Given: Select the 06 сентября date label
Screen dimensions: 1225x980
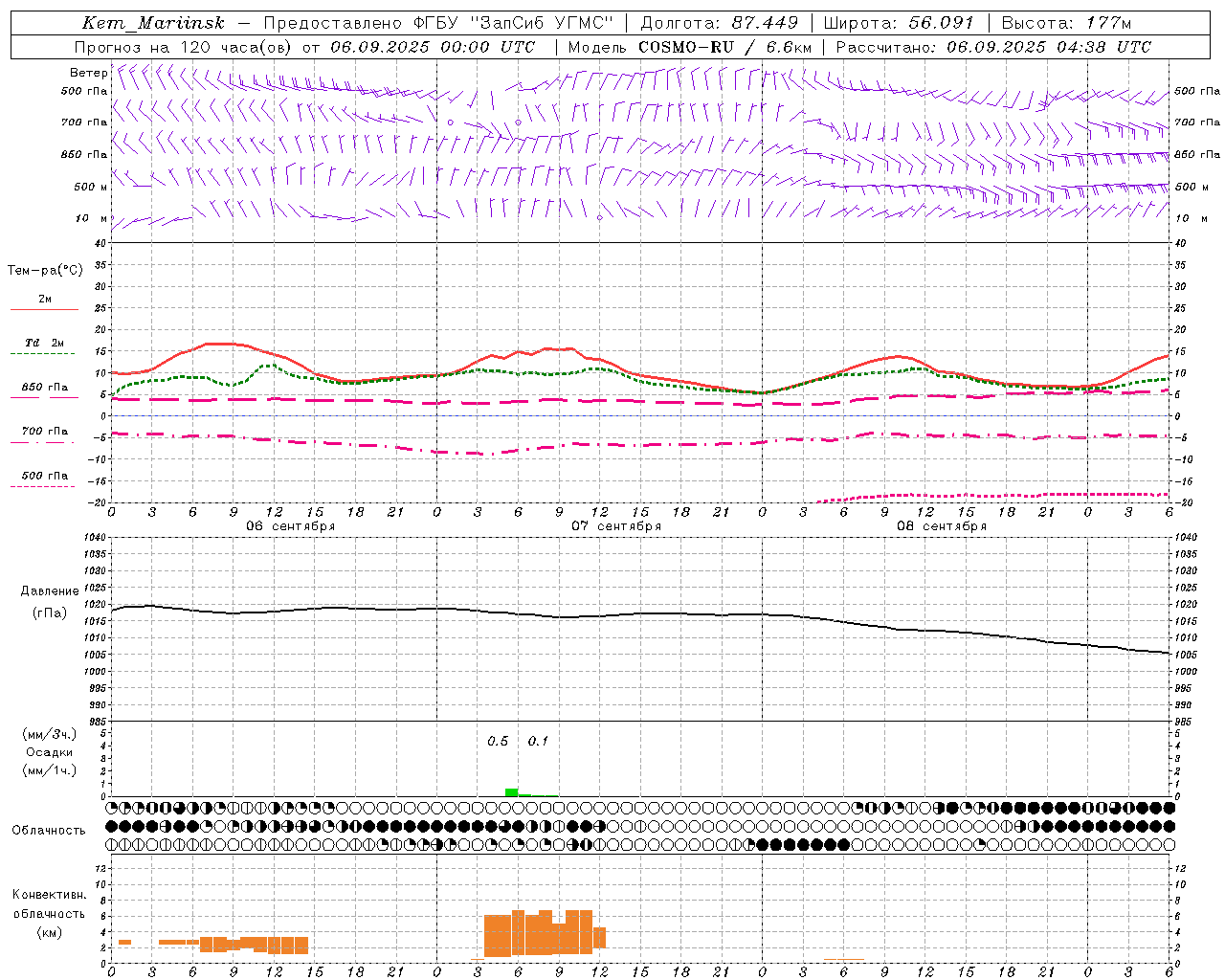Looking at the screenshot, I should pyautogui.click(x=291, y=526).
